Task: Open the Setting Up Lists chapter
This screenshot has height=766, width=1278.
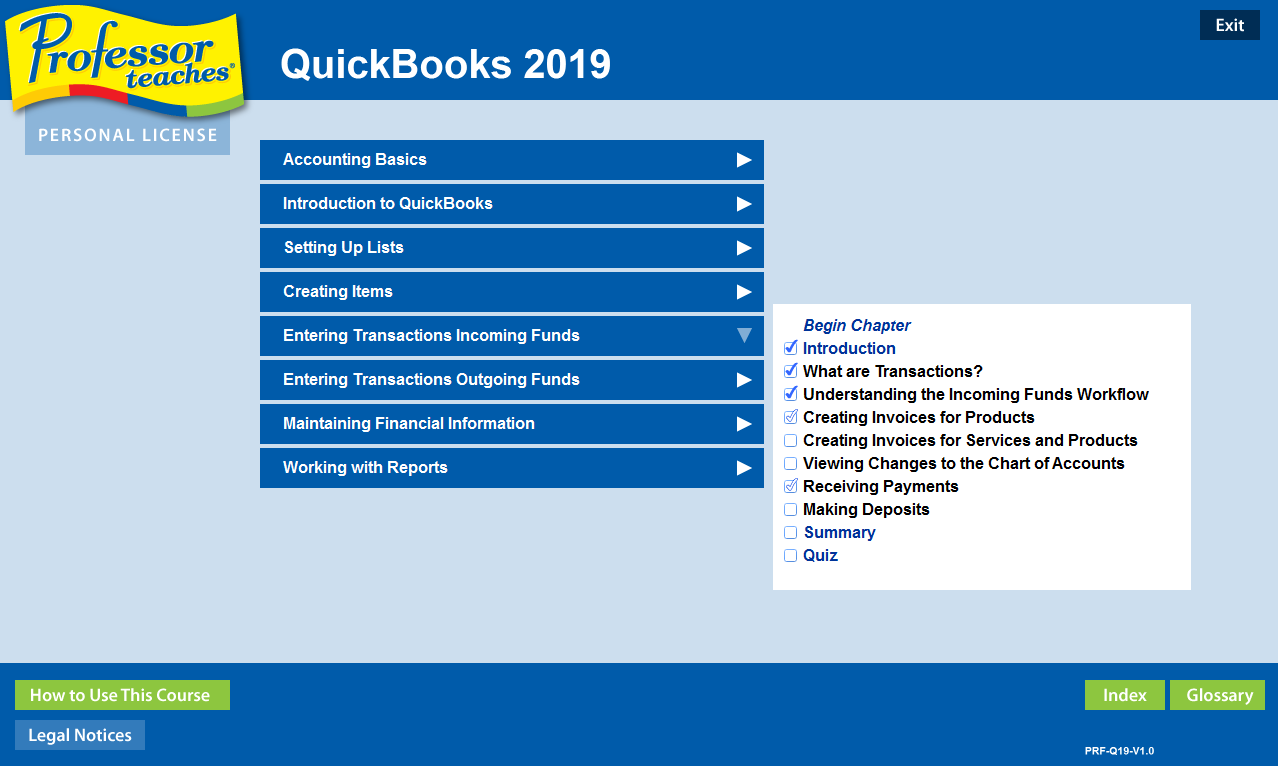Action: point(512,248)
